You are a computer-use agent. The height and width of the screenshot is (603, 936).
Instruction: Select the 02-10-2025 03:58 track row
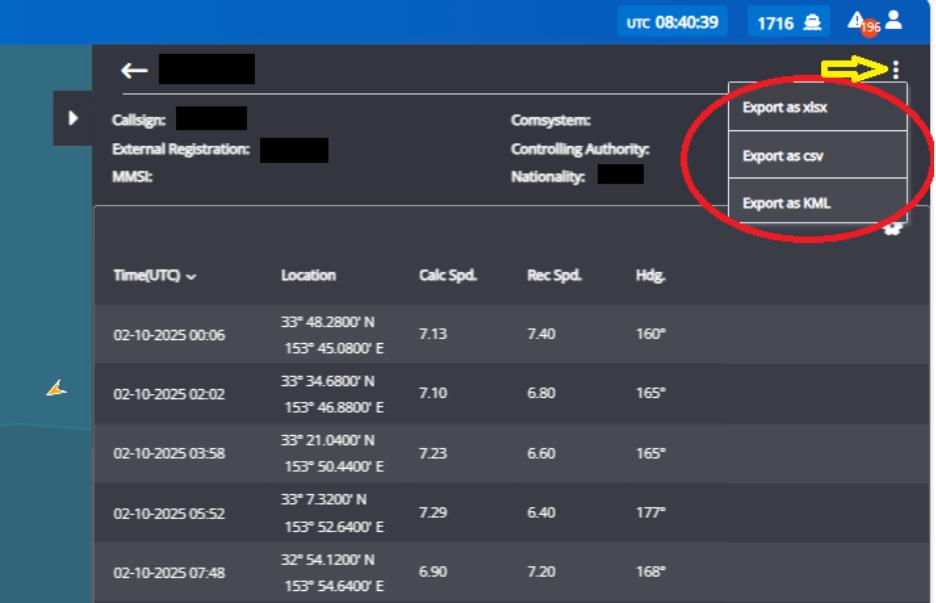coord(400,453)
